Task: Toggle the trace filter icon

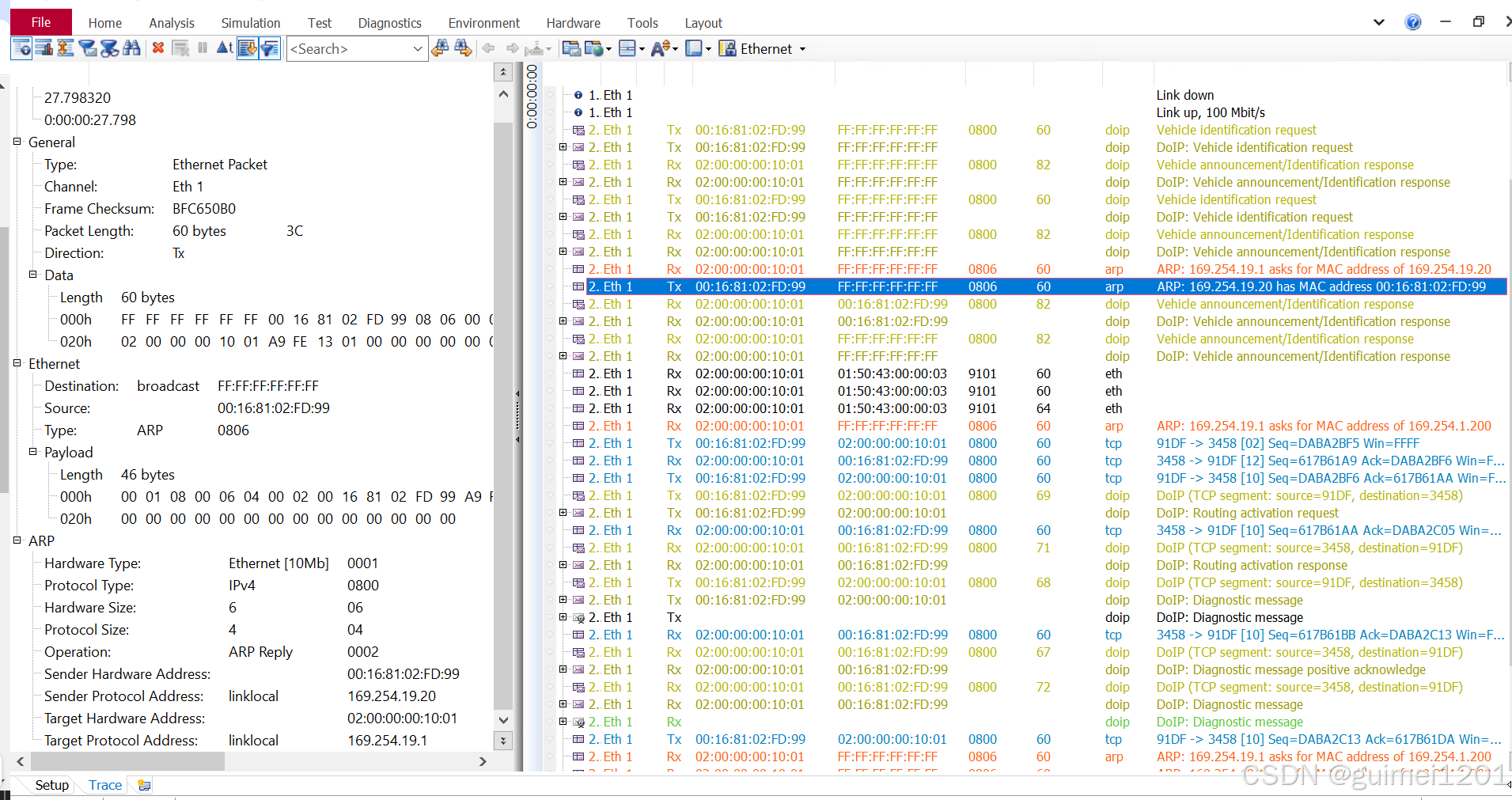Action: (x=269, y=48)
